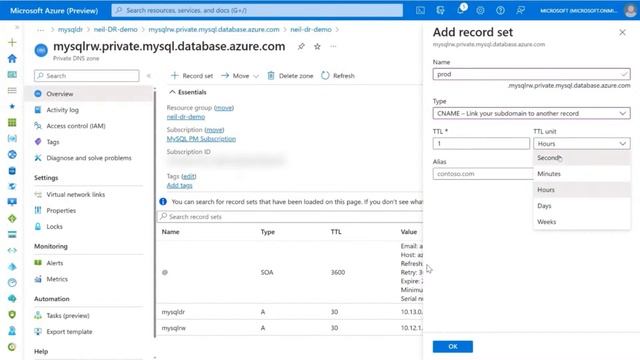Select Weeks in TTL unit list

(582, 222)
